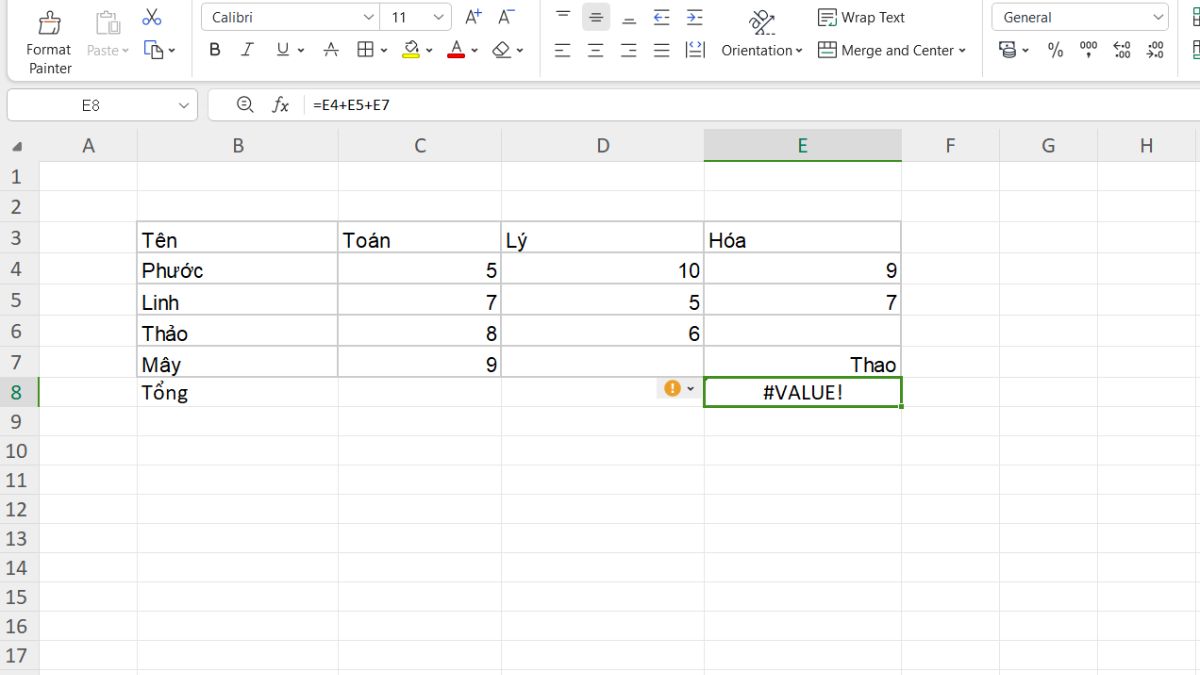
Task: Click the error warning indicator near #VALUE!
Action: pyautogui.click(x=672, y=388)
